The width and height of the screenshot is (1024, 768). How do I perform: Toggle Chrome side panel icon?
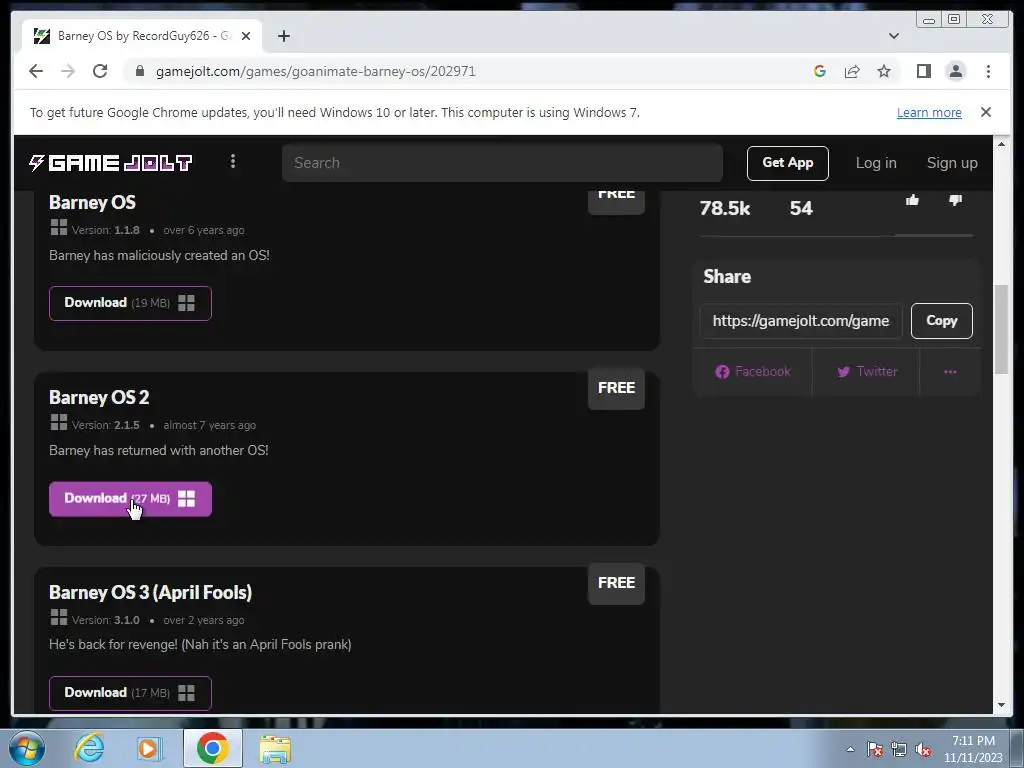click(x=923, y=71)
